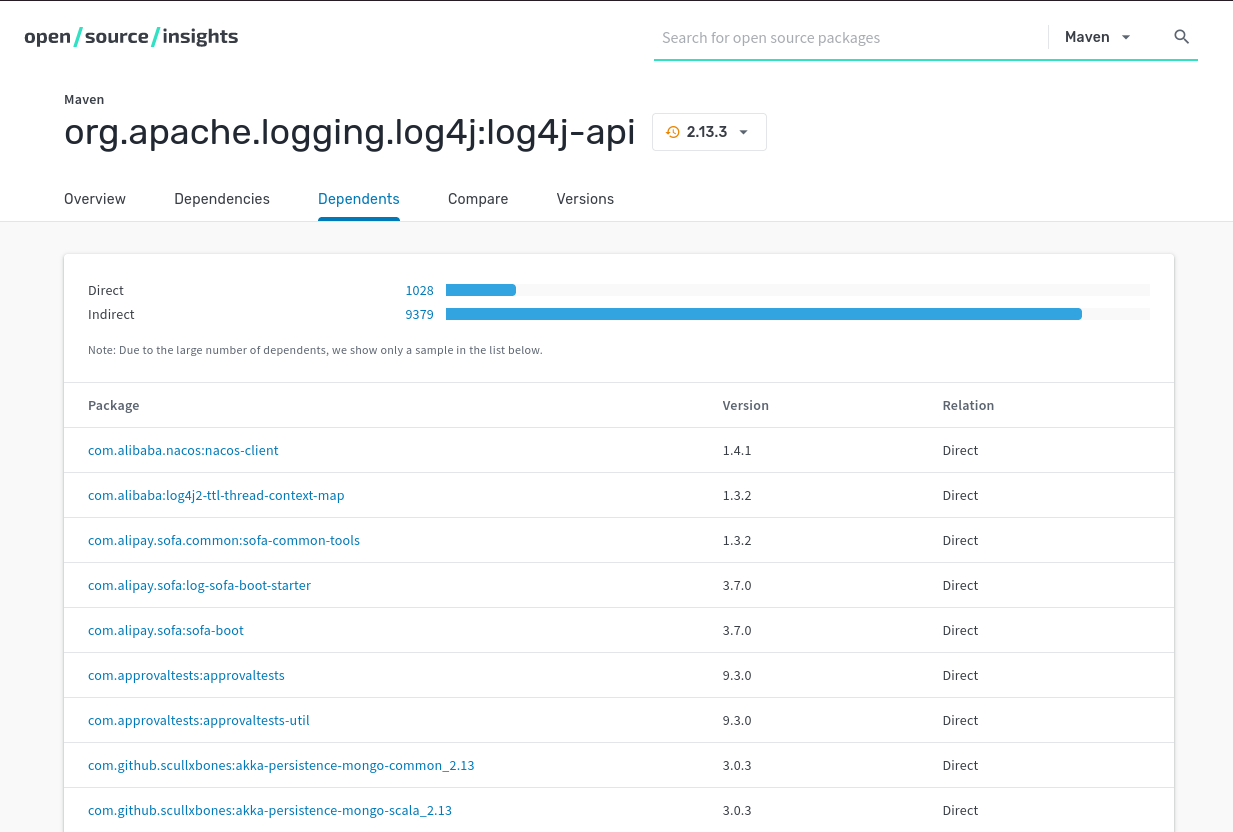Open akka-persistence-mongo-common_2.13 package link

click(281, 765)
